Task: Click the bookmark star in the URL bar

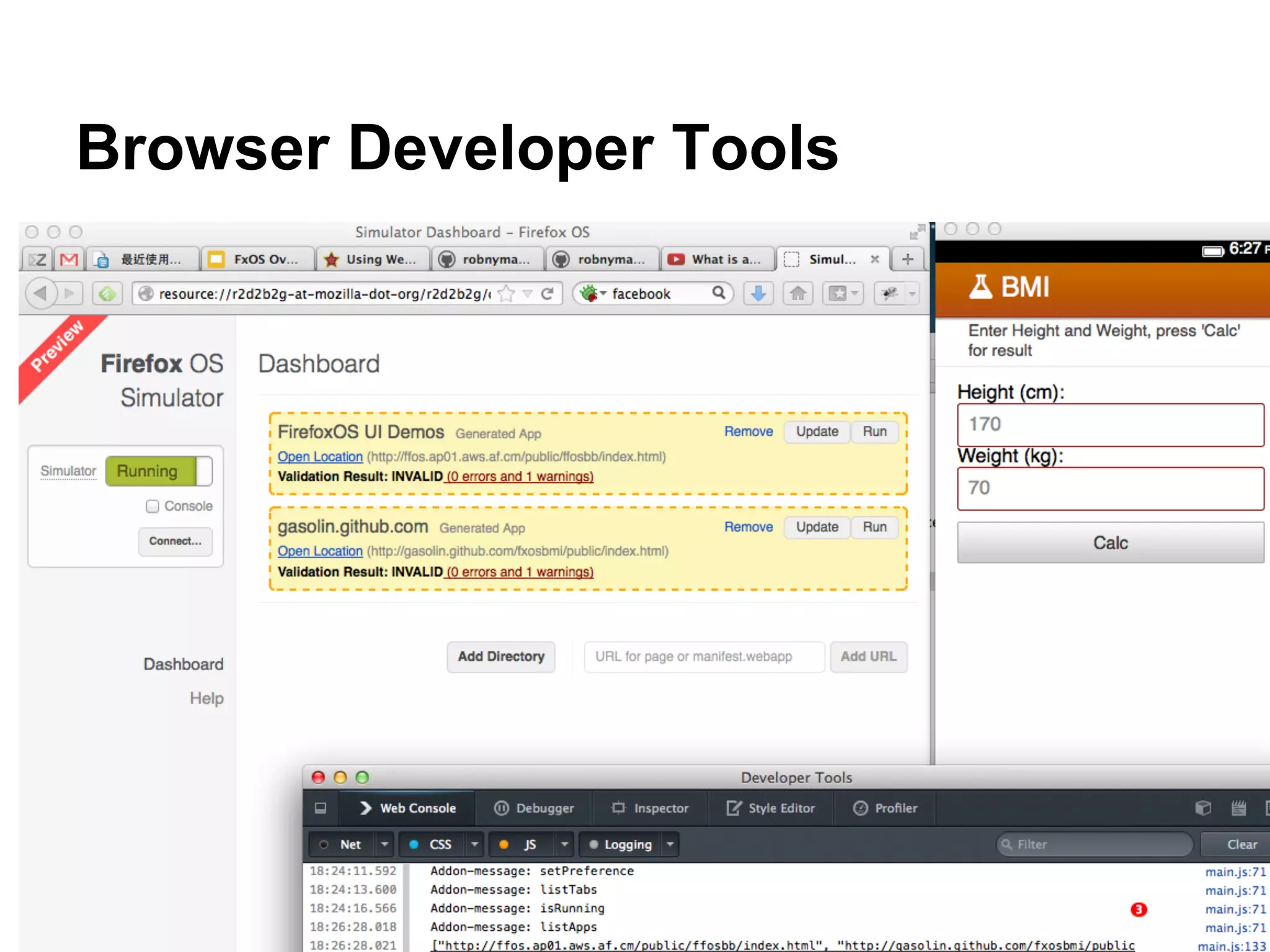Action: coord(507,293)
